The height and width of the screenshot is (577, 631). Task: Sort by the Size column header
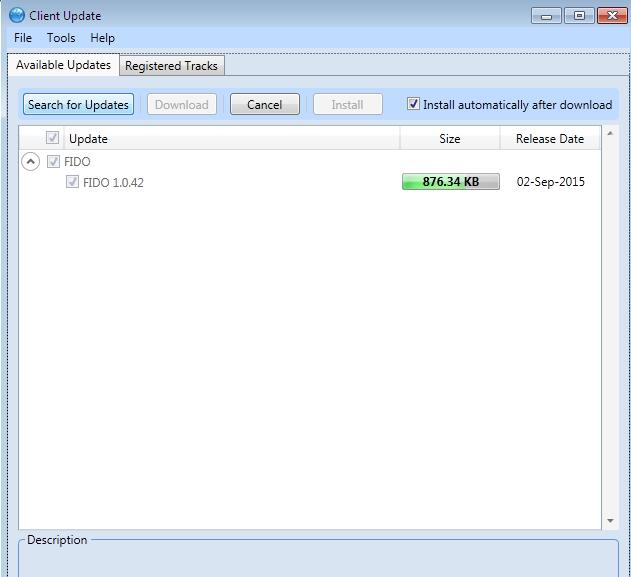pos(450,138)
